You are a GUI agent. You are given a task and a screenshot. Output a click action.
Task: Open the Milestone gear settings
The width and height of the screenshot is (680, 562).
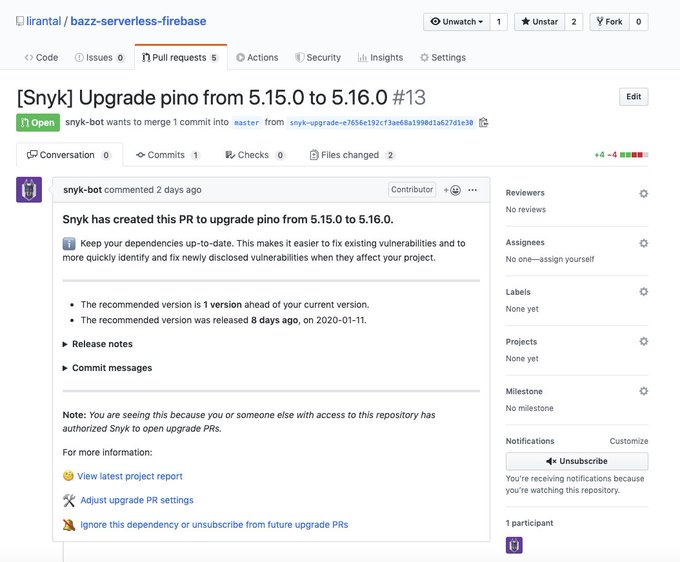(x=644, y=391)
